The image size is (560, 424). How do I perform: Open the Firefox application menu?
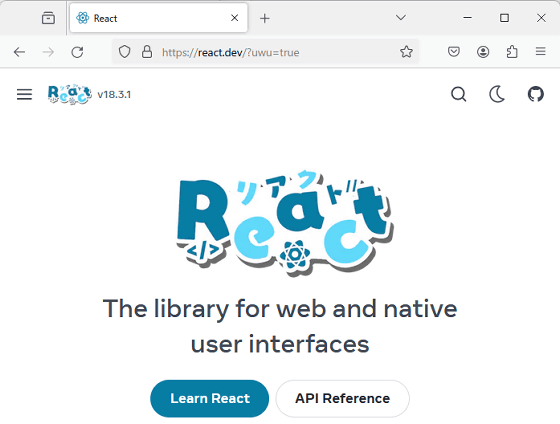coord(540,52)
